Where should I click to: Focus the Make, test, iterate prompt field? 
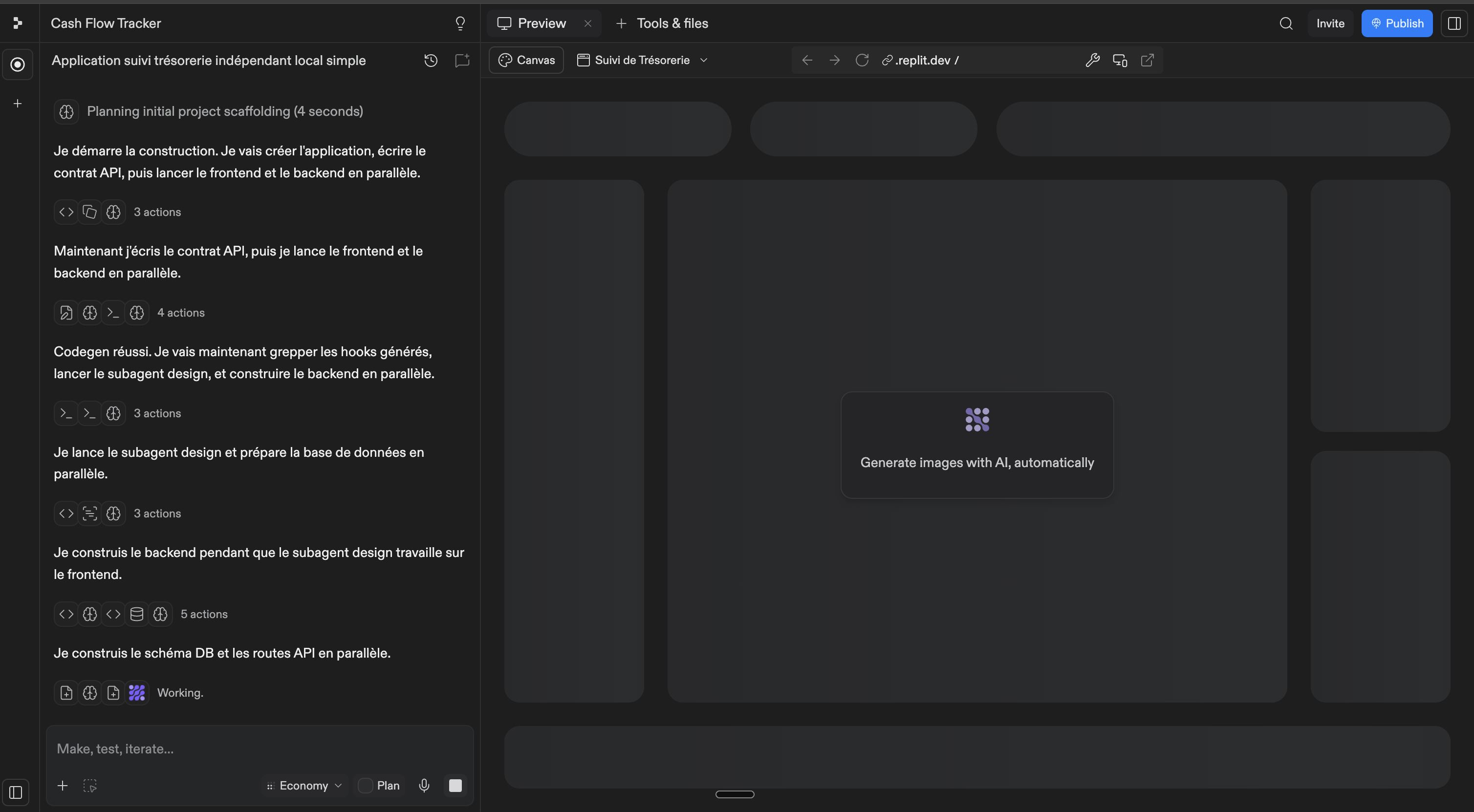tap(260, 749)
